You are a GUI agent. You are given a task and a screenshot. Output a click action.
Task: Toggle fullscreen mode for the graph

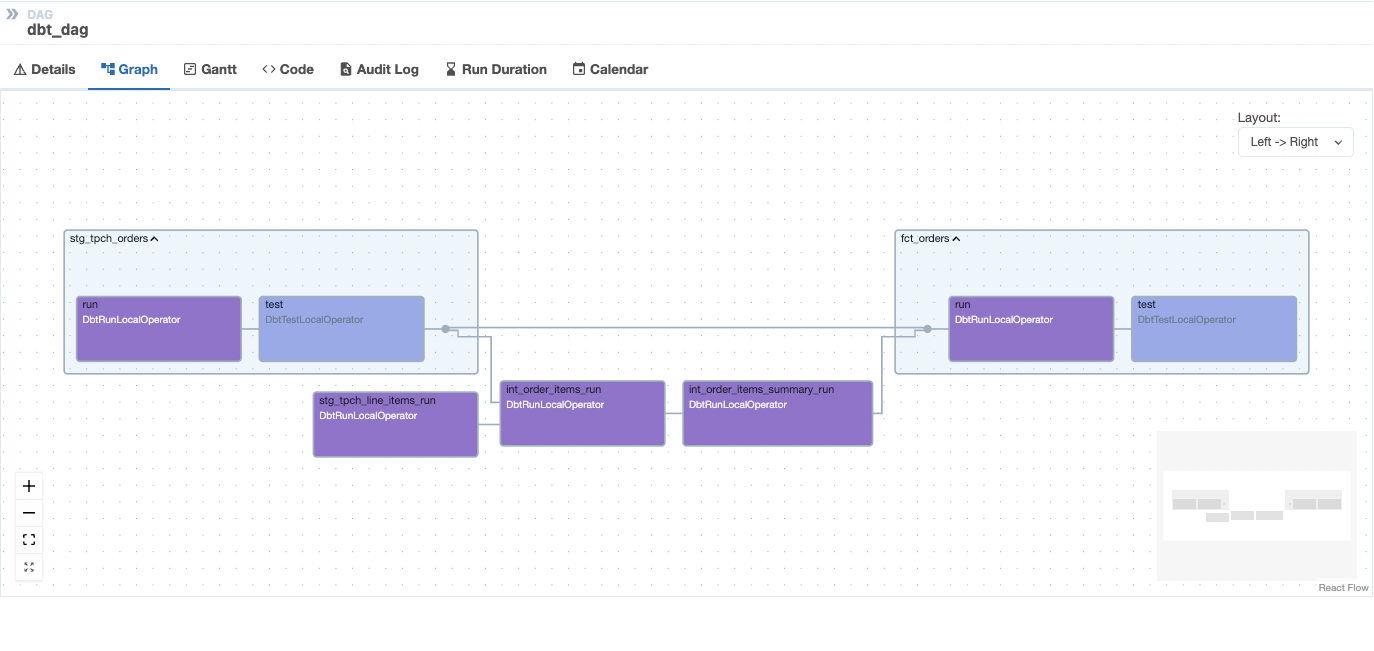tap(28, 566)
